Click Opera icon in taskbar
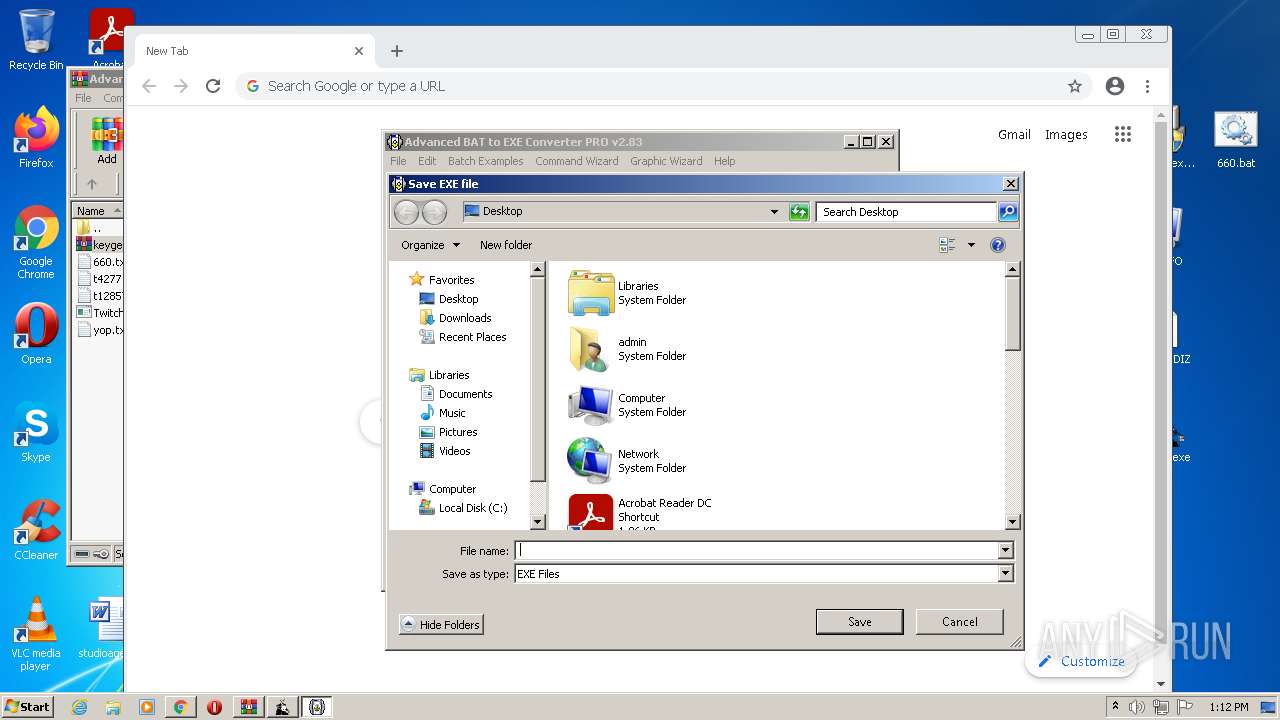 pyautogui.click(x=214, y=707)
